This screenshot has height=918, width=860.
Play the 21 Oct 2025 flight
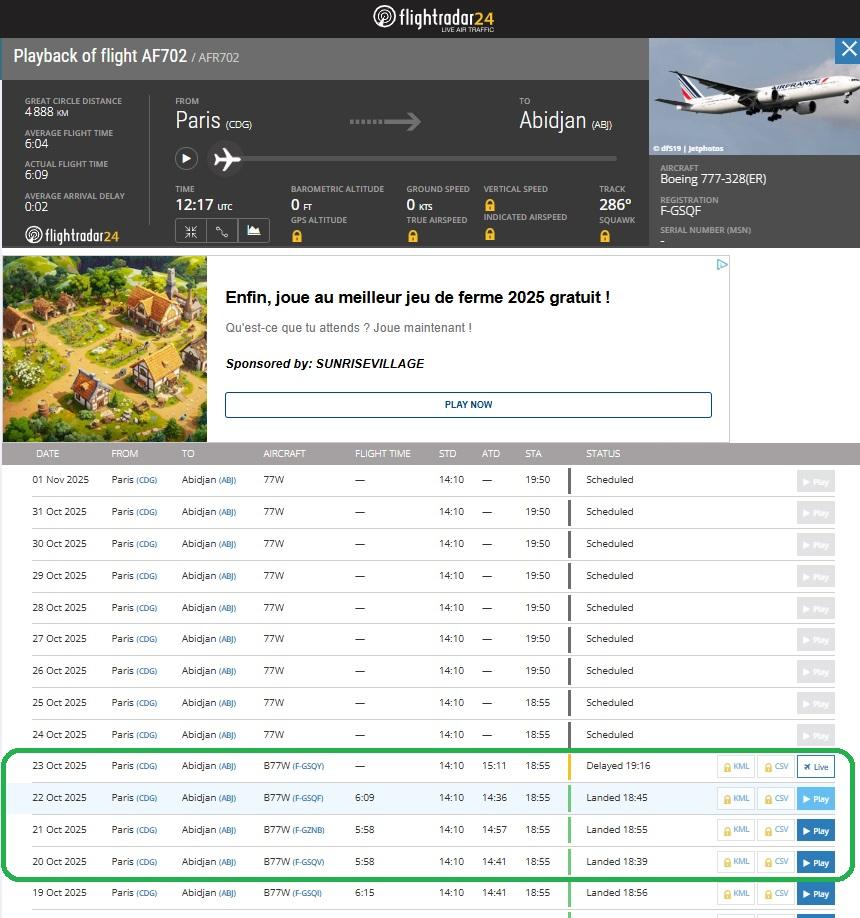coord(815,831)
